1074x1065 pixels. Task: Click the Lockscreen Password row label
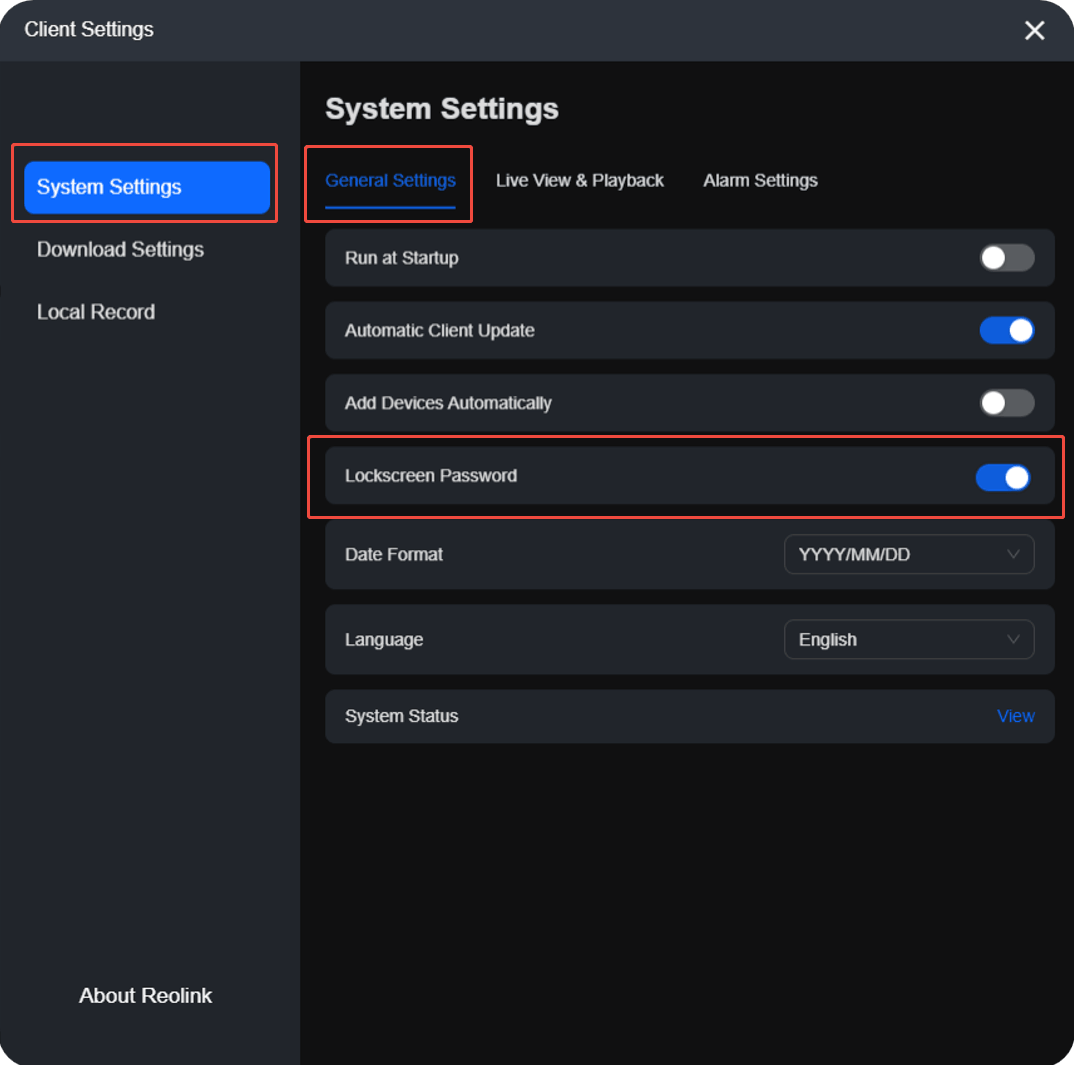[x=431, y=476]
